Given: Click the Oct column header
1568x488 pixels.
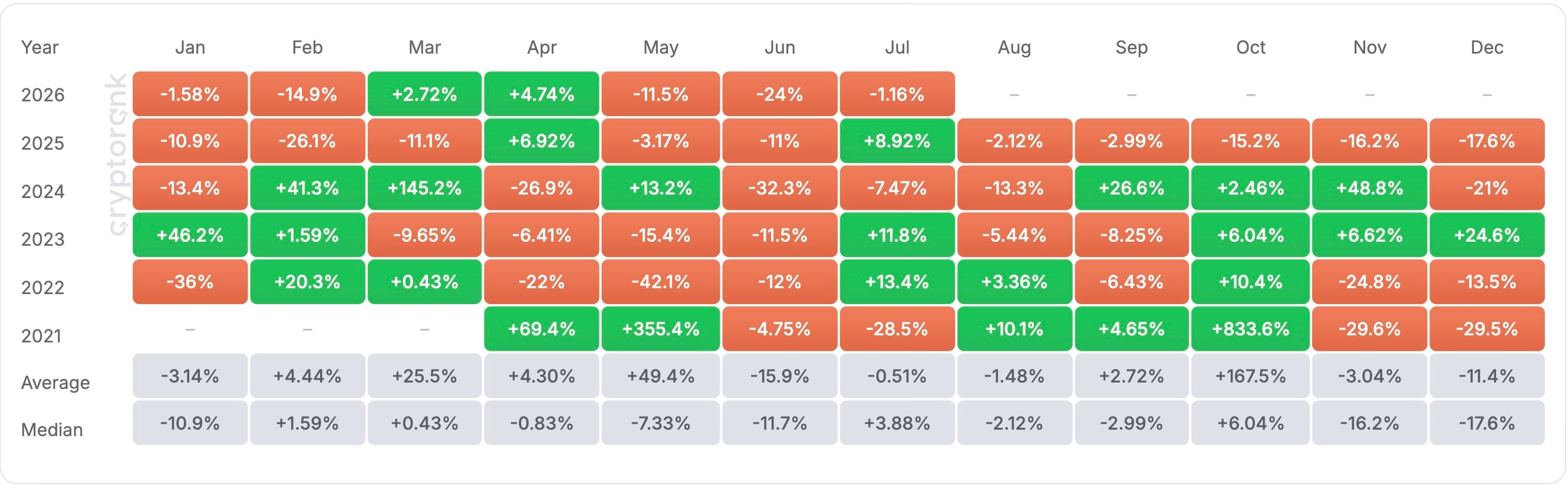Looking at the screenshot, I should [x=1250, y=48].
